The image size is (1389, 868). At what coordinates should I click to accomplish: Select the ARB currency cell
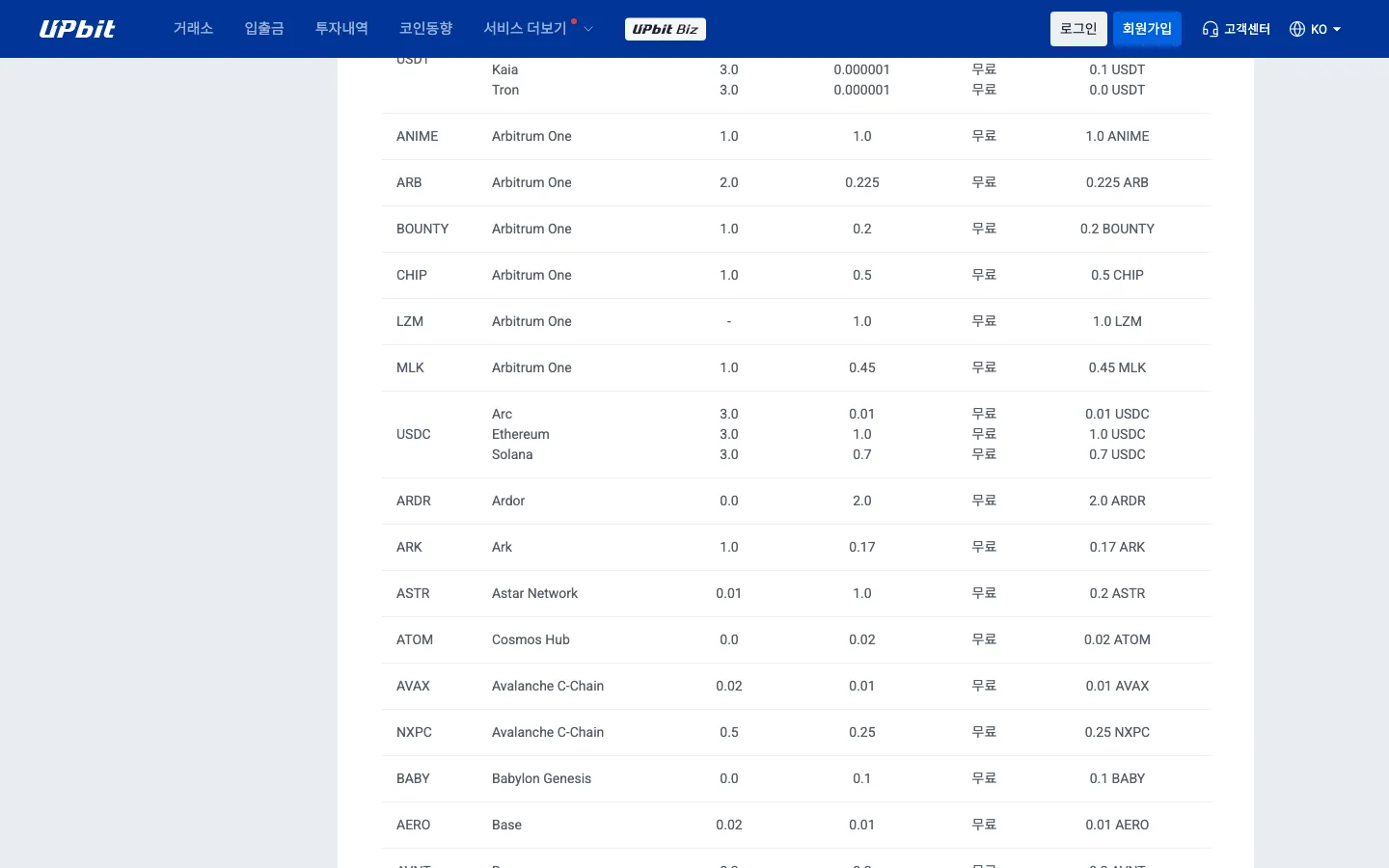pyautogui.click(x=409, y=182)
